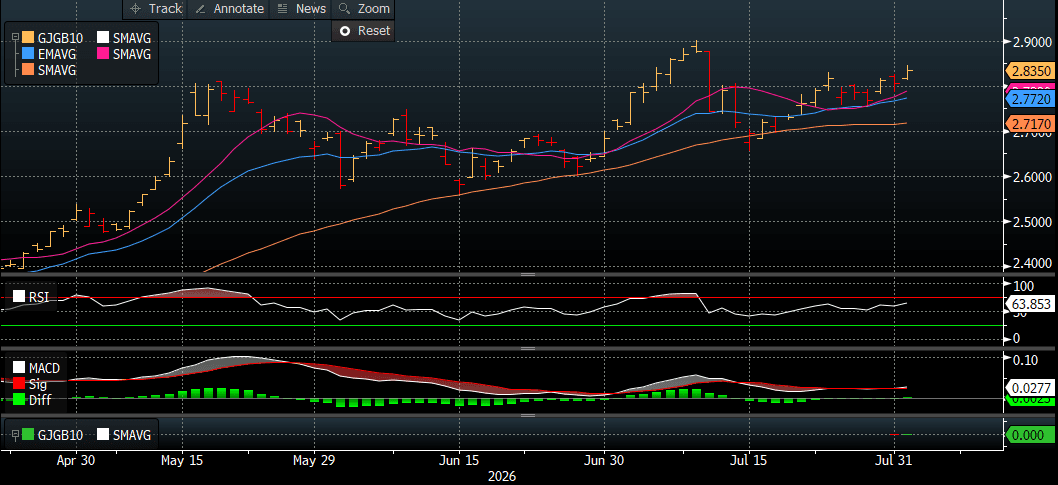
Task: Click the blue EMAVG color swatch
Action: point(28,54)
